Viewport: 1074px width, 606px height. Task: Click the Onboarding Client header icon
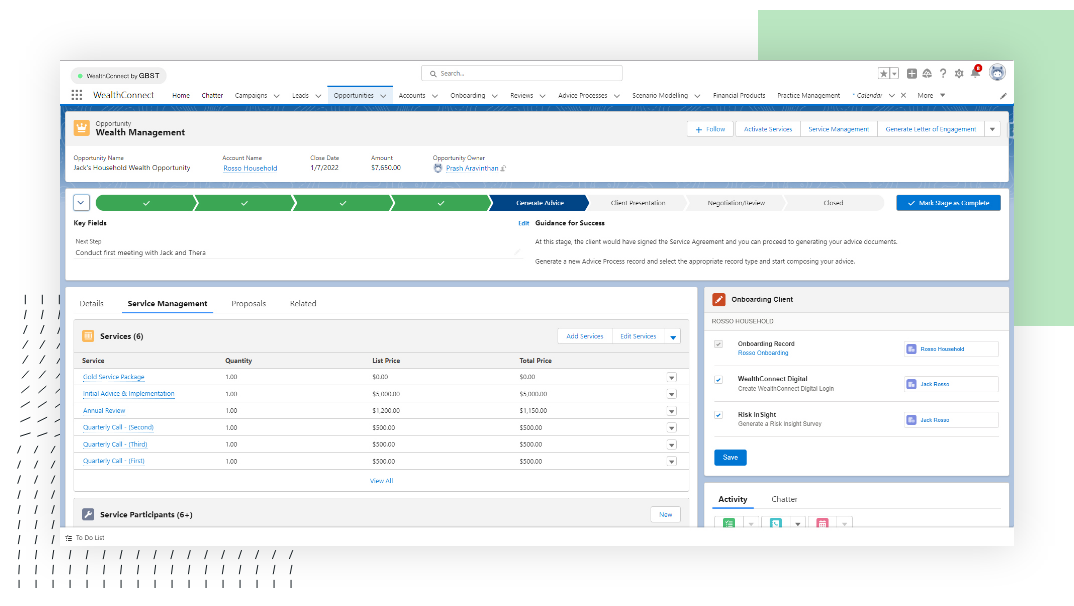(x=719, y=299)
